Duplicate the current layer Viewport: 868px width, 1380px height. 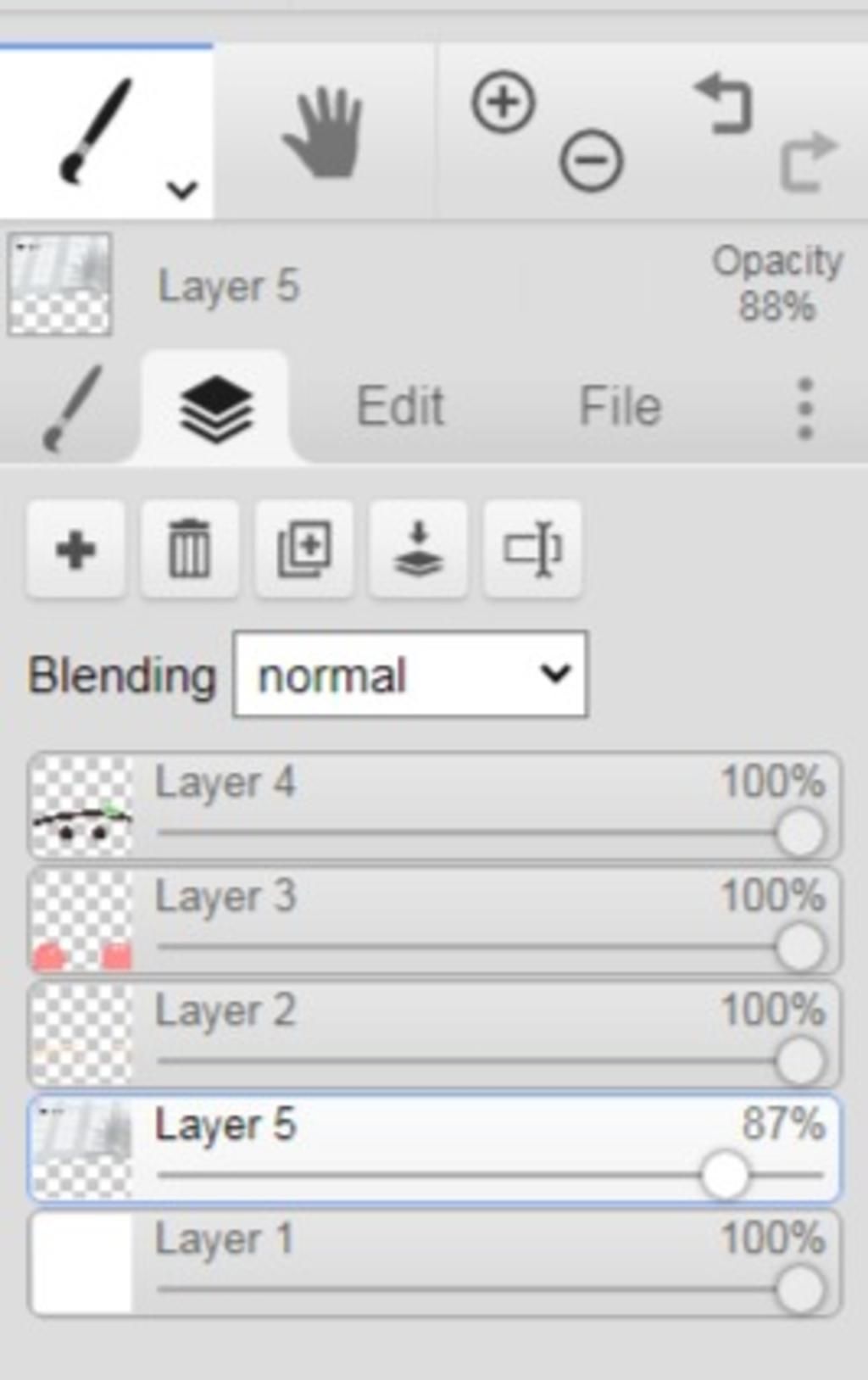coord(303,549)
